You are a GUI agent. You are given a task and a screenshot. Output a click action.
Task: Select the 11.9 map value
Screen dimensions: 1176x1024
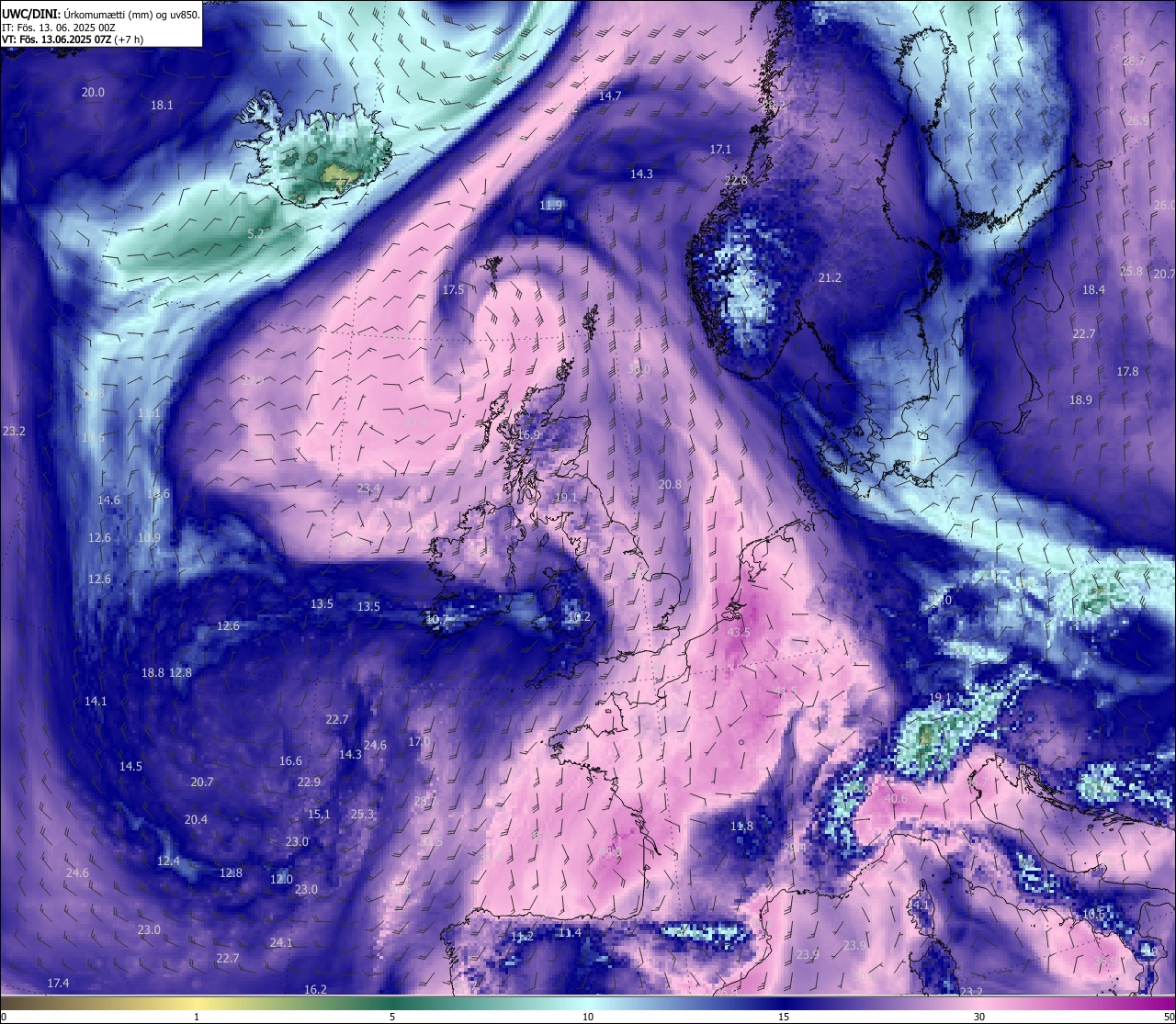(551, 206)
